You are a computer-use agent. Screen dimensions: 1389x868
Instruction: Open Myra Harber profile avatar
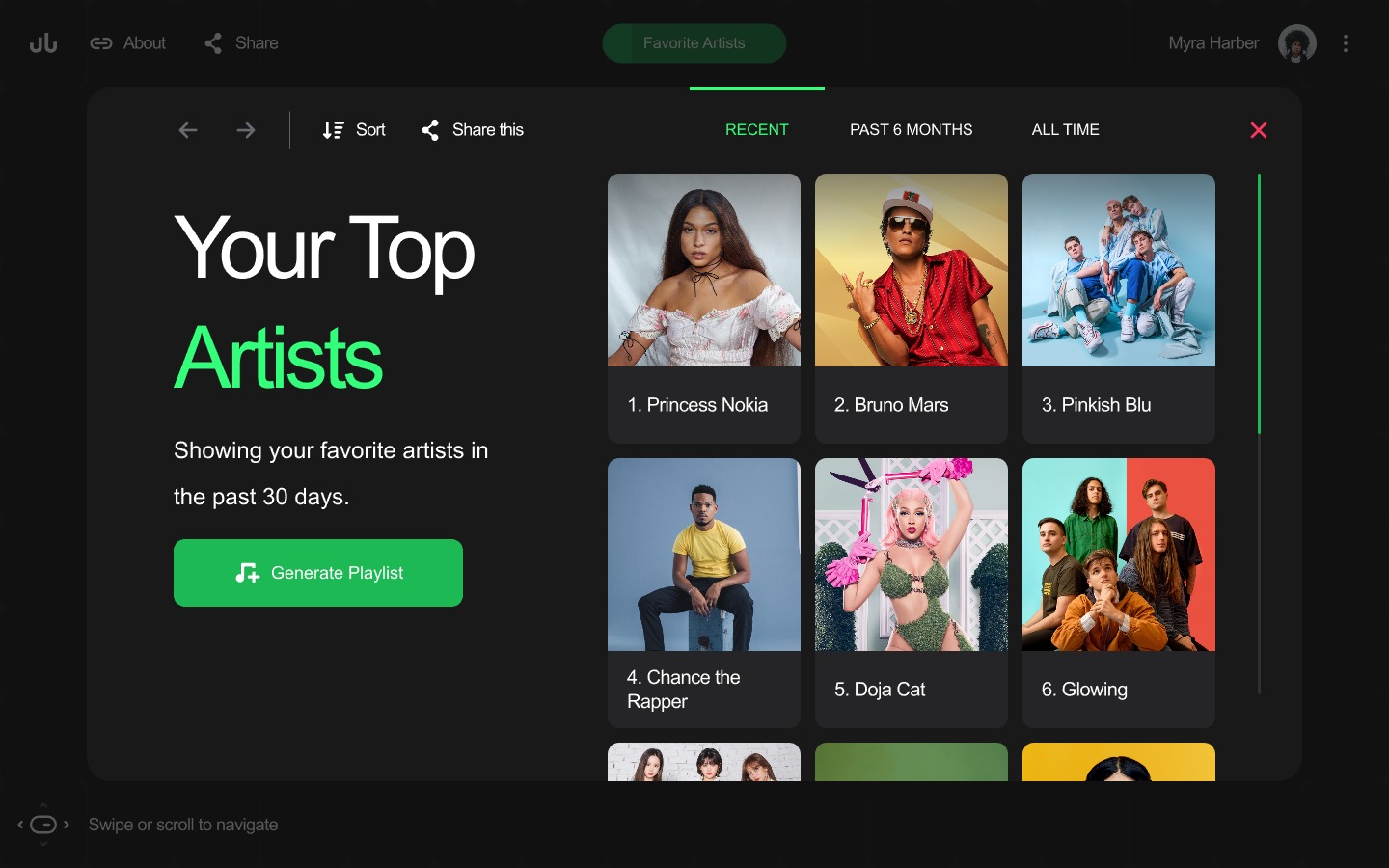[x=1297, y=43]
